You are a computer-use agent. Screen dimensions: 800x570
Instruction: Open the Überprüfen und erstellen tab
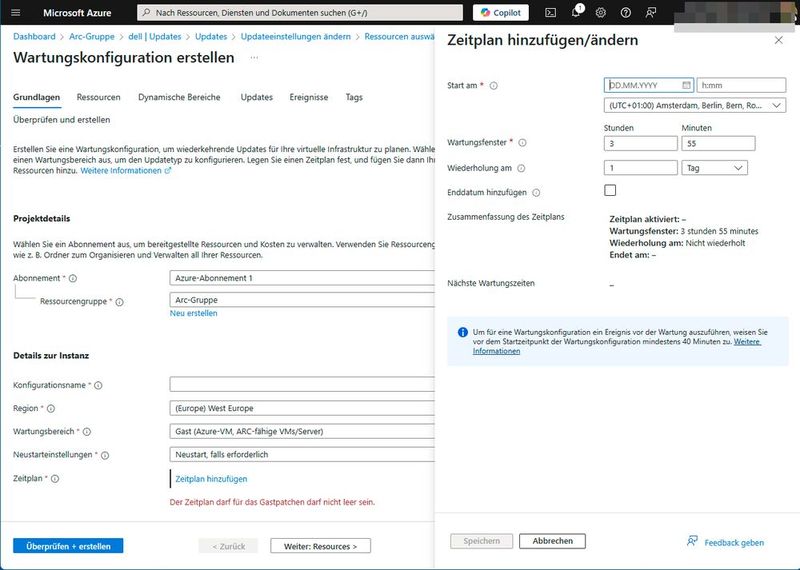[x=62, y=120]
